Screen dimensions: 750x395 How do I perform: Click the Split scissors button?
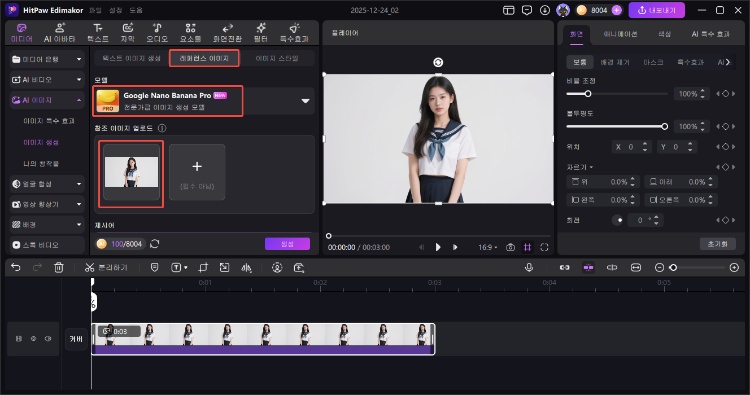106,267
